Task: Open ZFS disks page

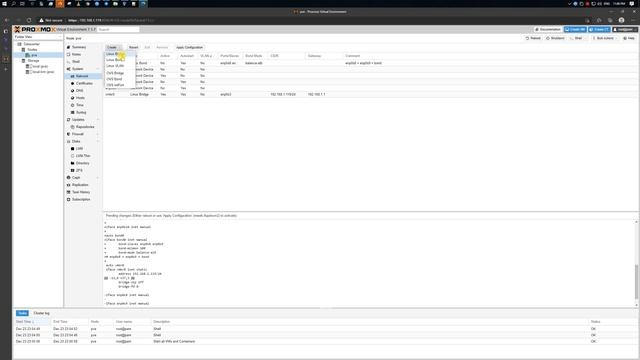Action: 79,170
